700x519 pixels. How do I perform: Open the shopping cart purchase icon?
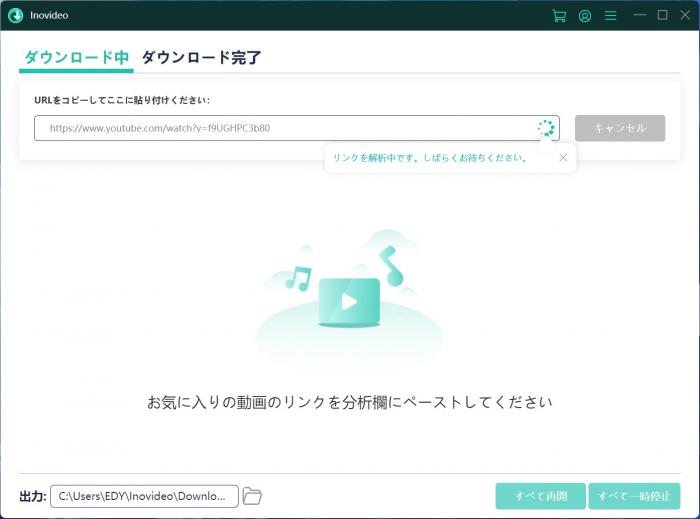tap(559, 16)
